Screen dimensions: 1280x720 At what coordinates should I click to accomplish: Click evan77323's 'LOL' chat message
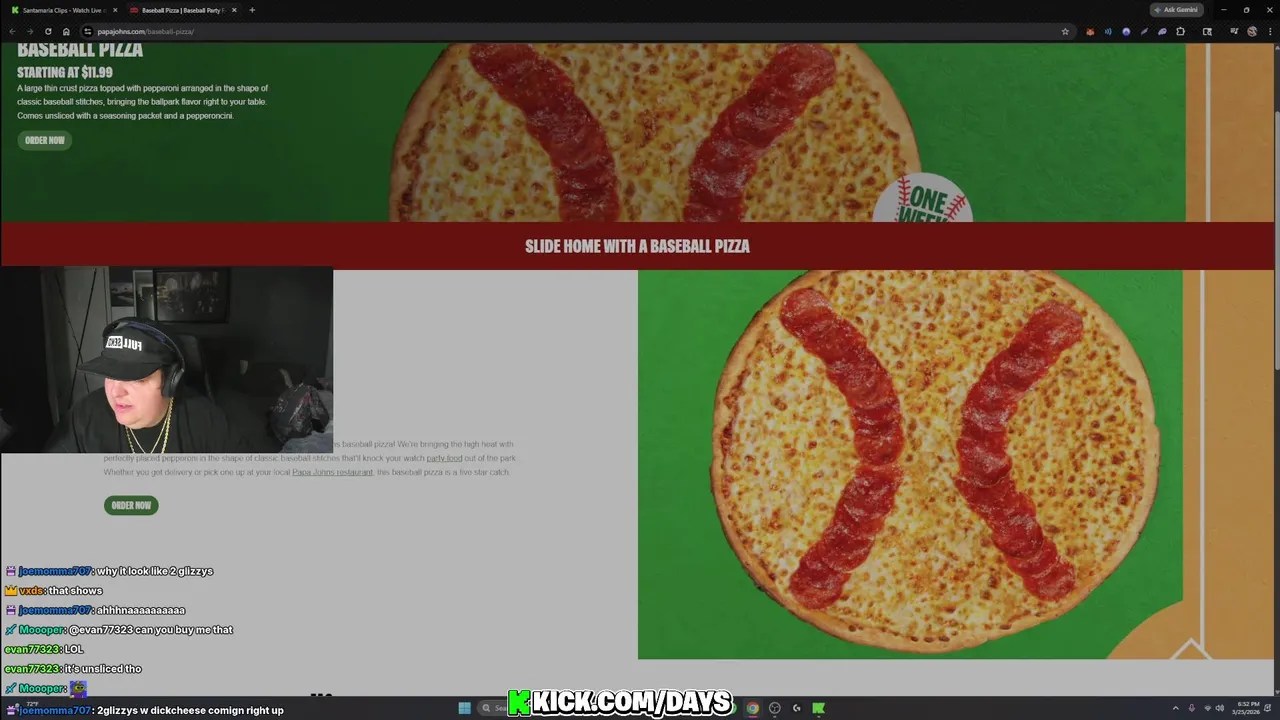[x=74, y=649]
